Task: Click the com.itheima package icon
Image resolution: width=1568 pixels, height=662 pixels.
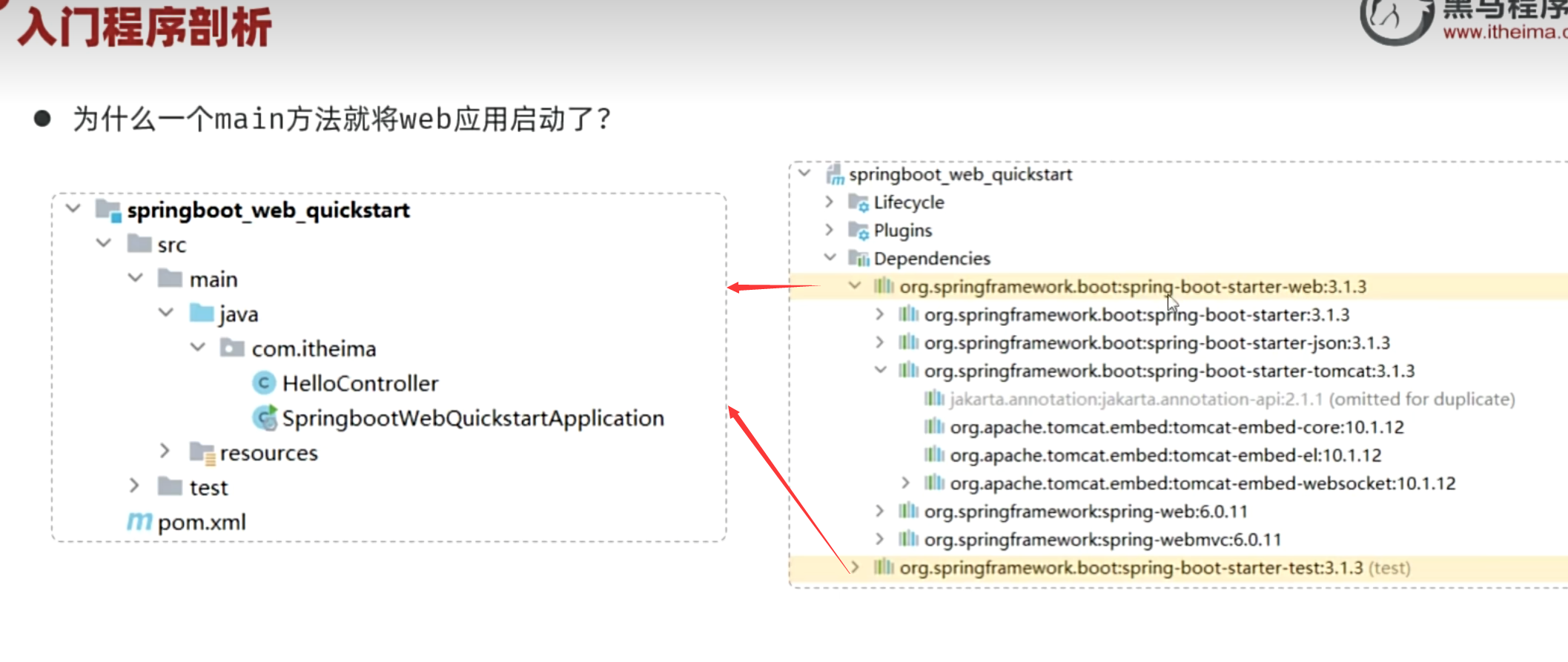Action: click(x=232, y=348)
